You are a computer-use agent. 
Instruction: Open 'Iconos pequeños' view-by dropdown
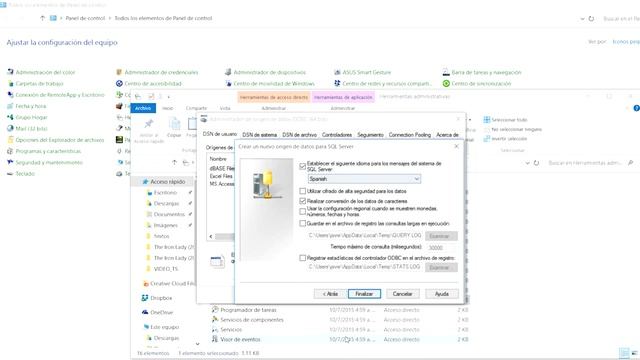(x=626, y=42)
